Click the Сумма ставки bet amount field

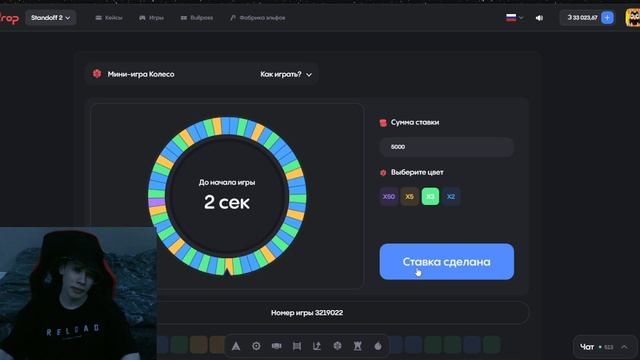447,147
